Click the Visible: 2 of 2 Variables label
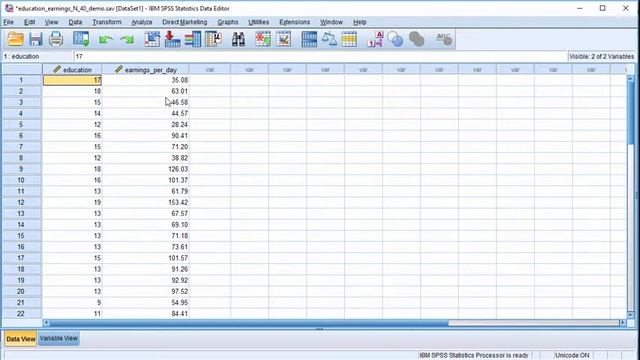The height and width of the screenshot is (360, 640). tap(601, 56)
